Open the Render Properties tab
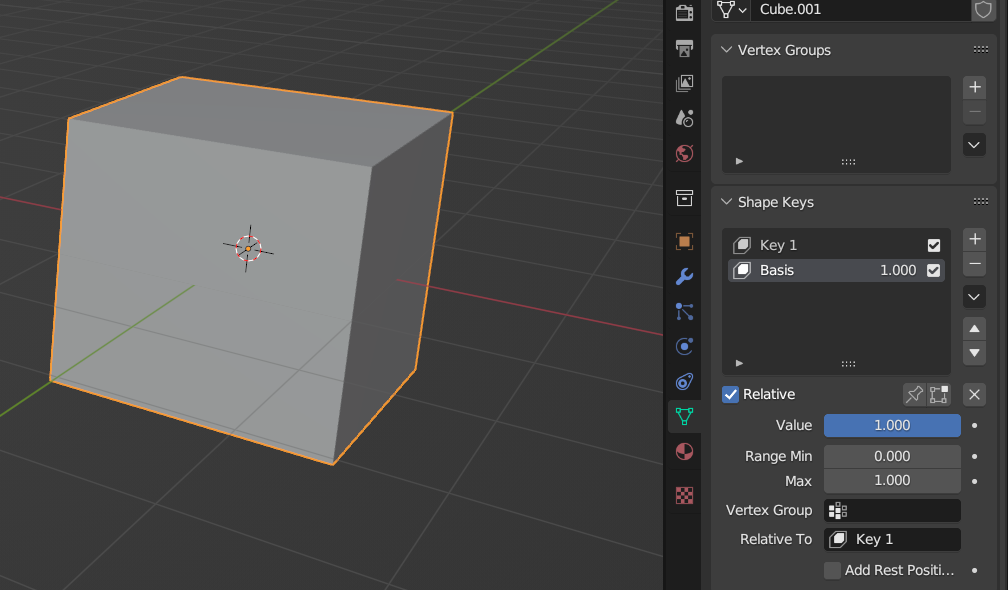The image size is (1008, 590). pos(684,13)
